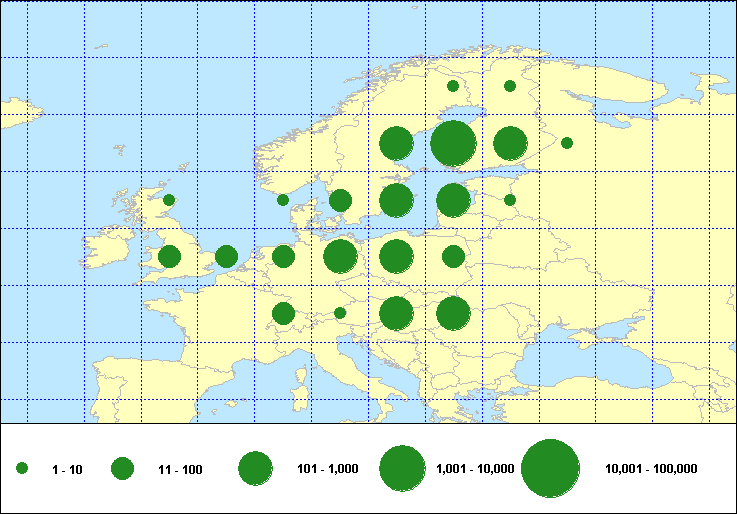This screenshot has height=514, width=737.
Task: Click the large circle on Sweden's east coast
Action: [x=396, y=143]
